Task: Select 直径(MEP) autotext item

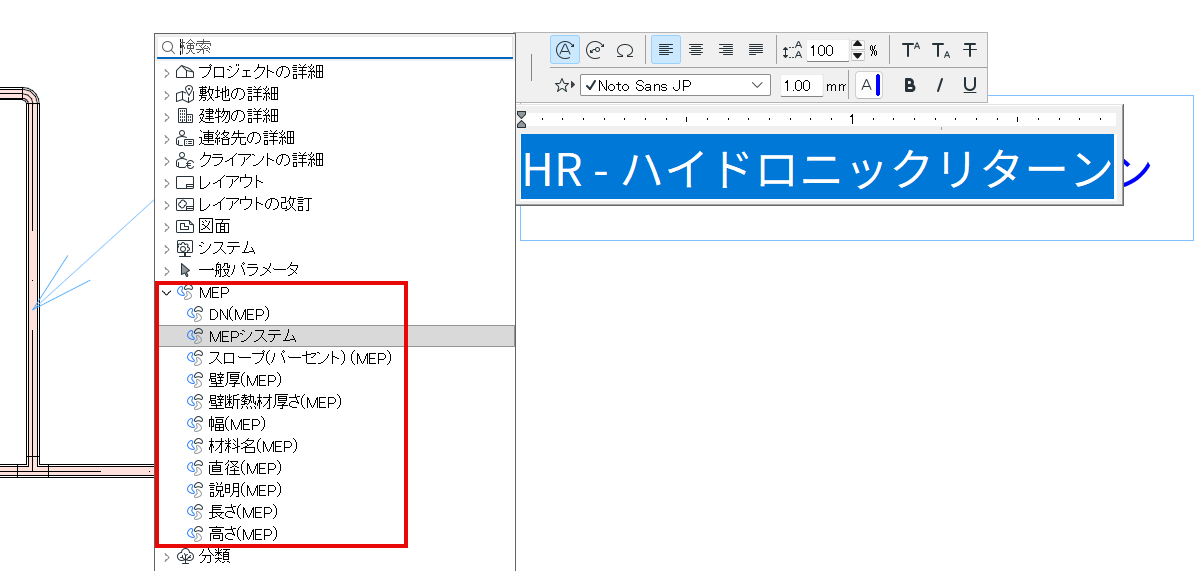Action: point(245,468)
